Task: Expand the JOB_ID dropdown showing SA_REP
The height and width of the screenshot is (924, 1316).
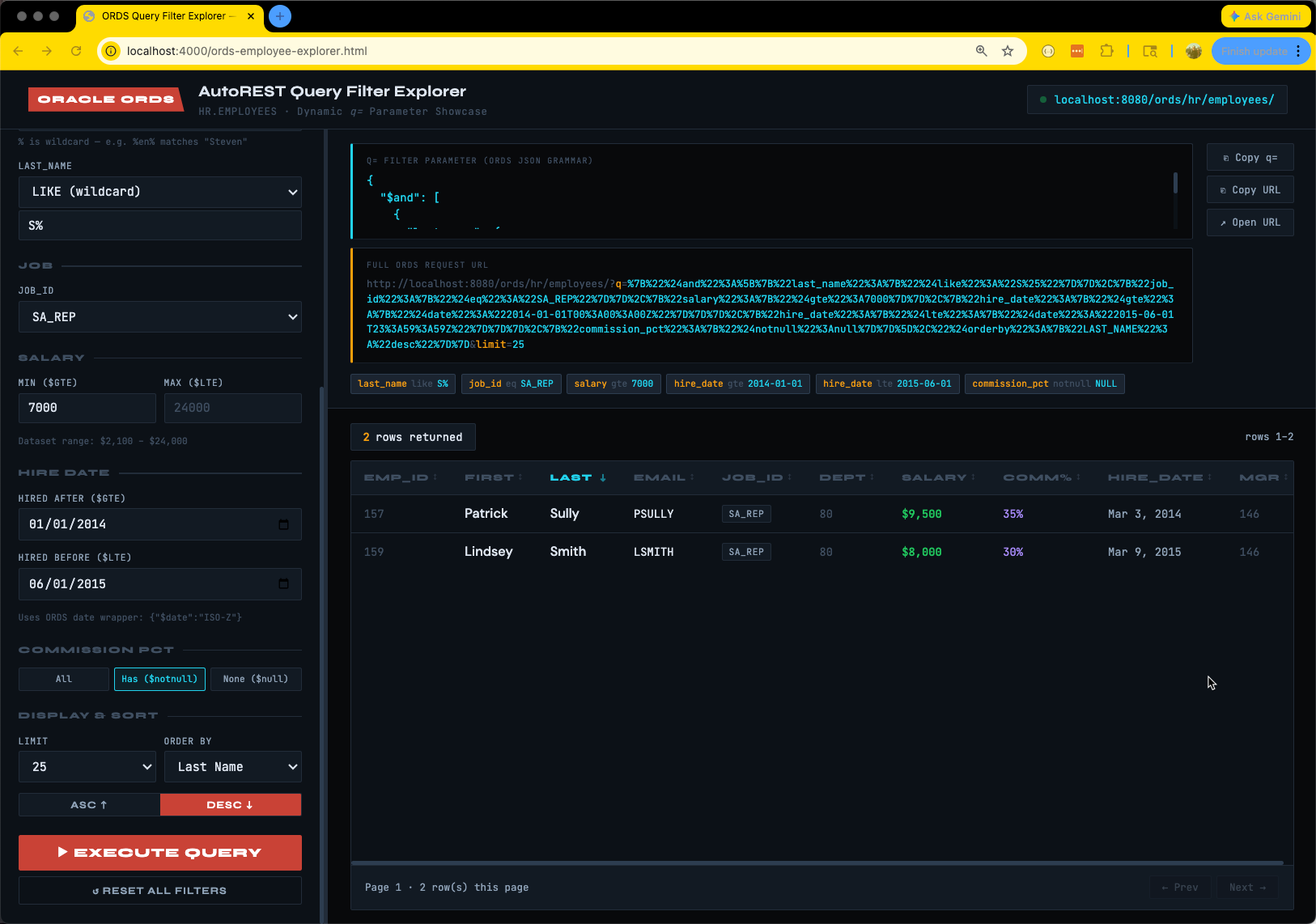Action: tap(160, 317)
